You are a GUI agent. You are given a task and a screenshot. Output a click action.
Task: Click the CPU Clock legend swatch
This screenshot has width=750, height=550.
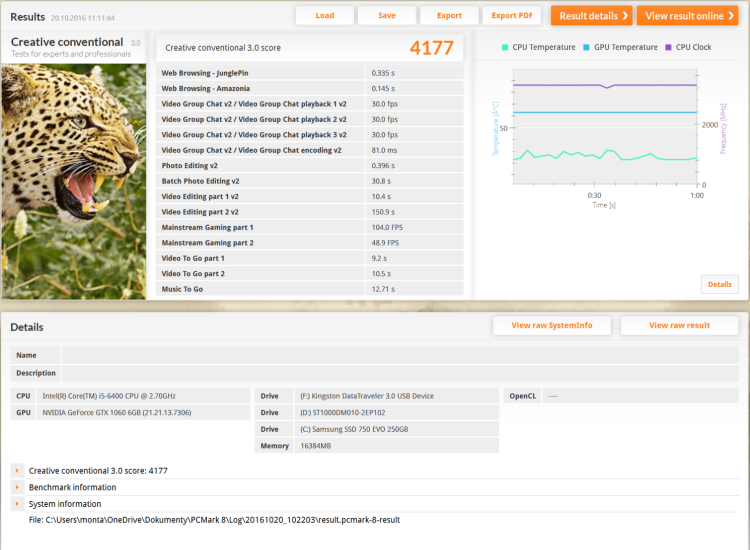coord(668,47)
